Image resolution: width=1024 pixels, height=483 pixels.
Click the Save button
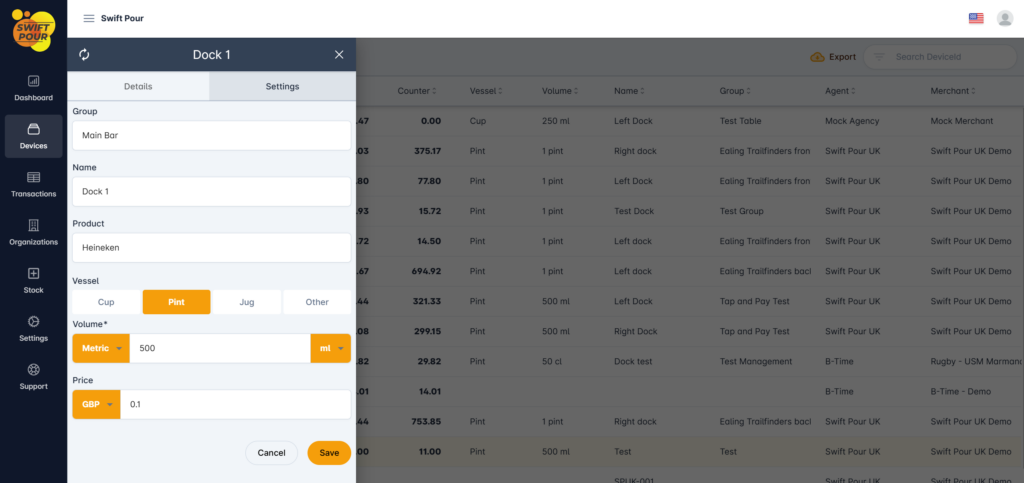point(329,453)
